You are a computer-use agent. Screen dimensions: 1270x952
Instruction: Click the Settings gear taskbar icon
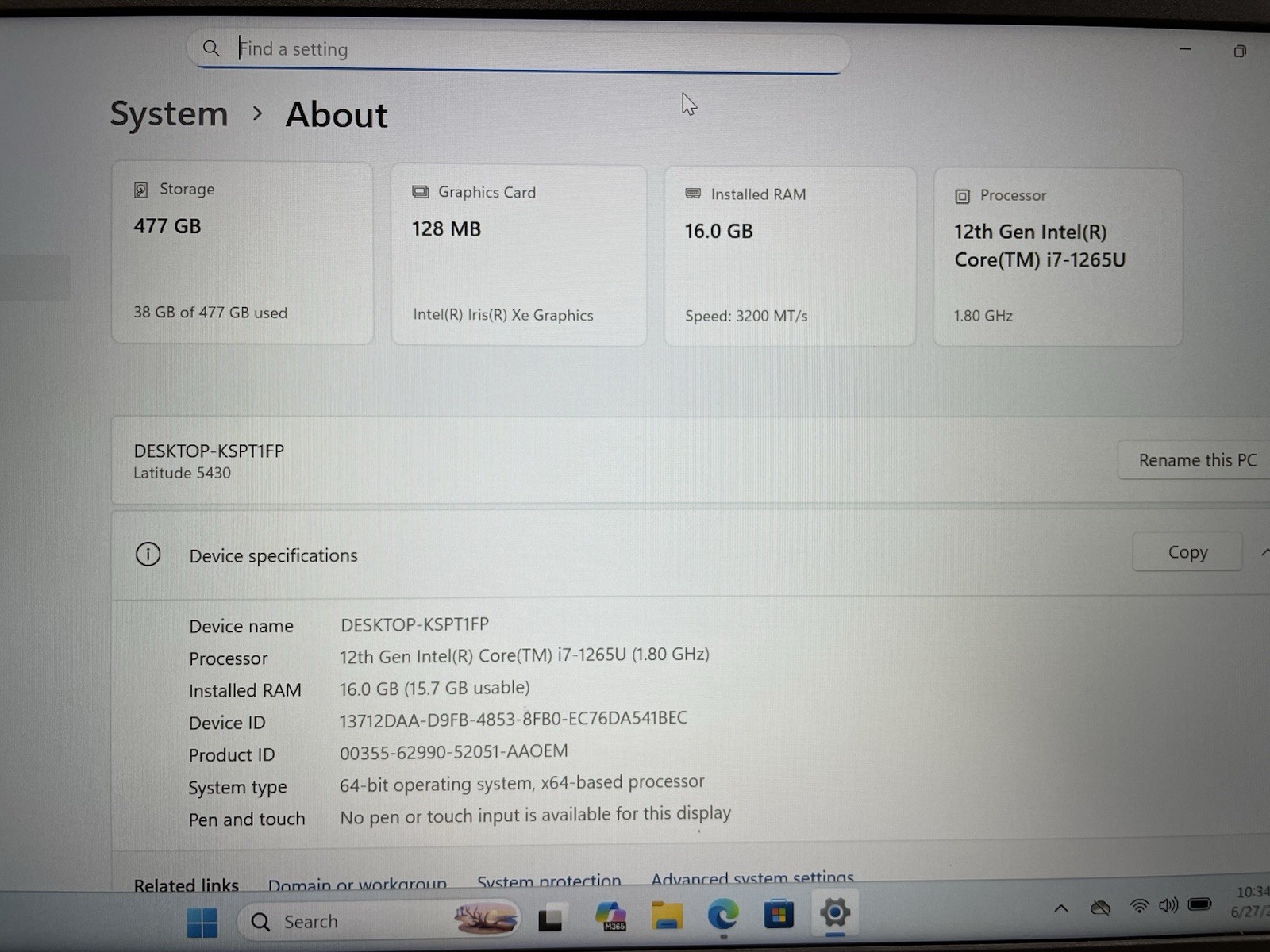(834, 912)
